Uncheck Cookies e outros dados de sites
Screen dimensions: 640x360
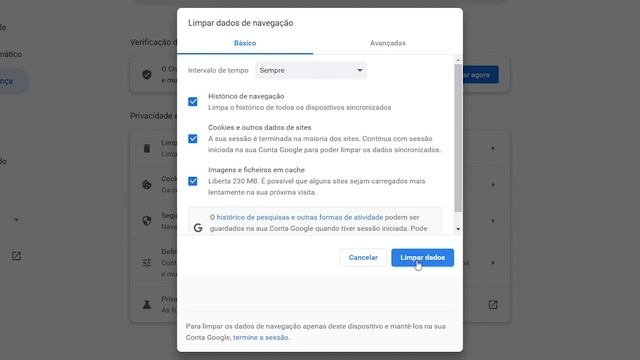coord(193,139)
